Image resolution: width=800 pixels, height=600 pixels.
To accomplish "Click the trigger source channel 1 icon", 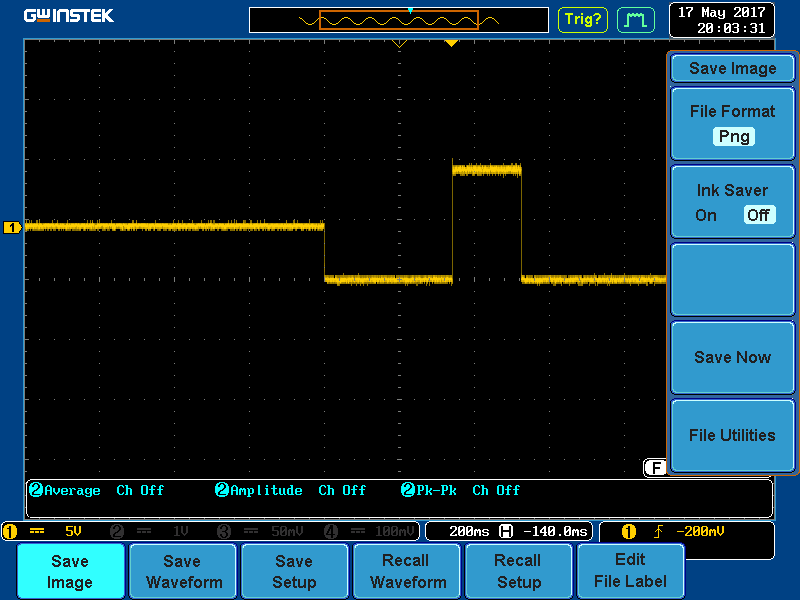I will tap(629, 532).
